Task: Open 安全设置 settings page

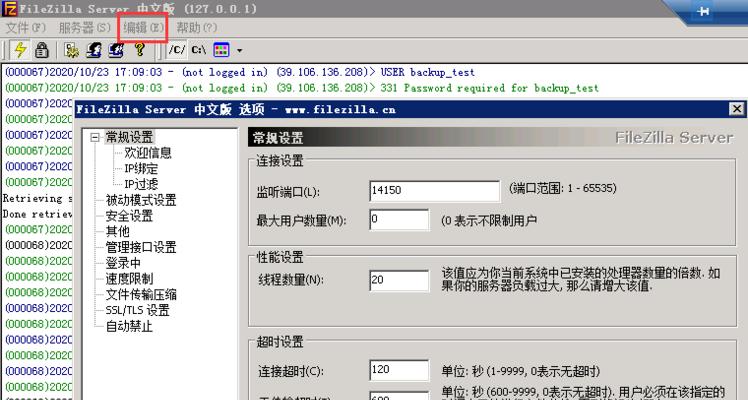Action: tap(129, 216)
